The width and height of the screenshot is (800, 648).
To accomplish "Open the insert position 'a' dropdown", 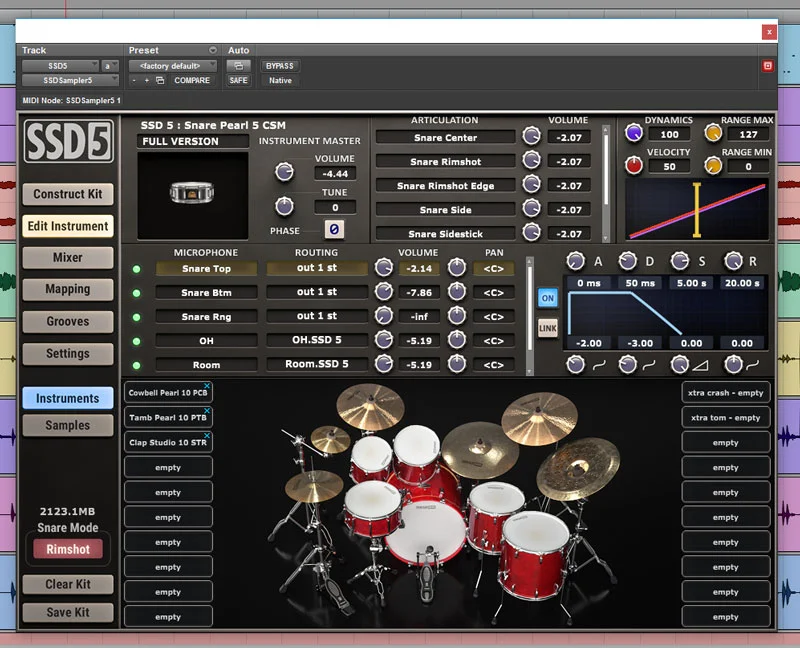I will [110, 66].
